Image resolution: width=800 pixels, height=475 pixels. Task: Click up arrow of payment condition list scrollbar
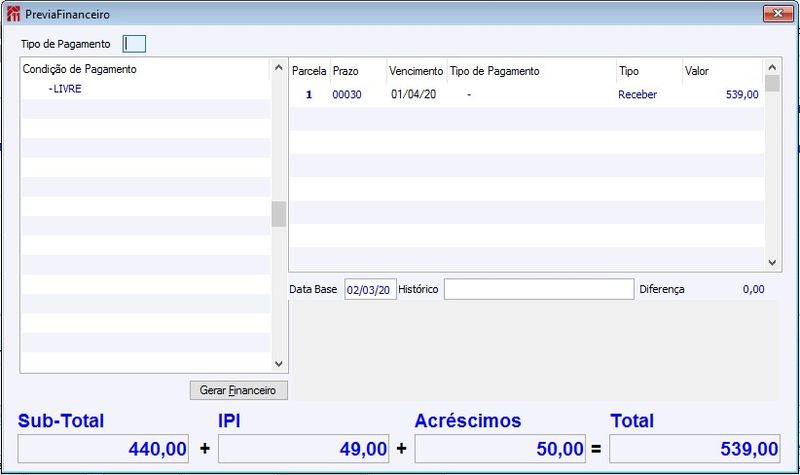[279, 67]
